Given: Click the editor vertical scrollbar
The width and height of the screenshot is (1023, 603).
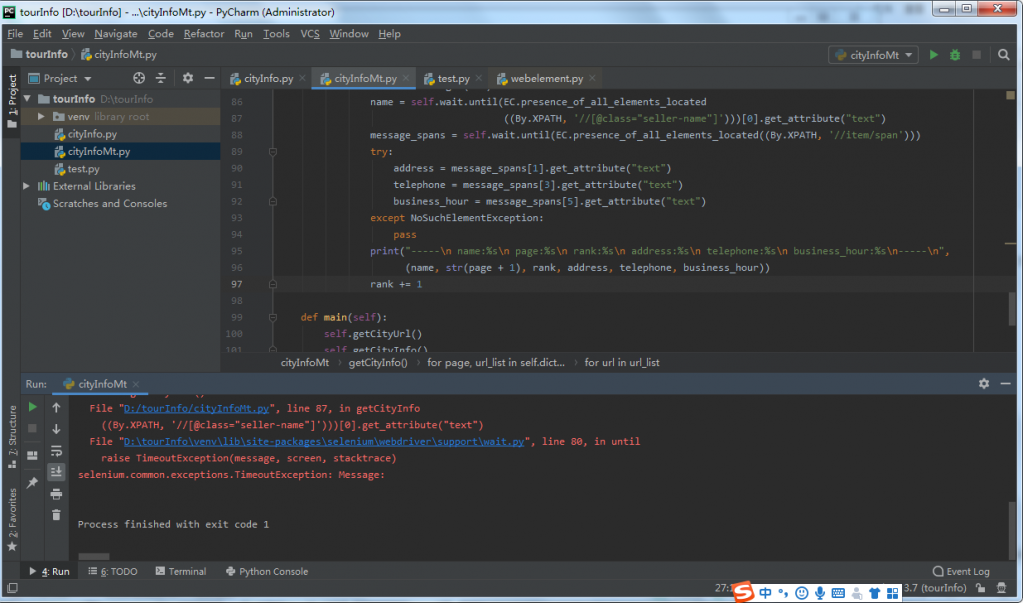Looking at the screenshot, I should coord(1010,307).
